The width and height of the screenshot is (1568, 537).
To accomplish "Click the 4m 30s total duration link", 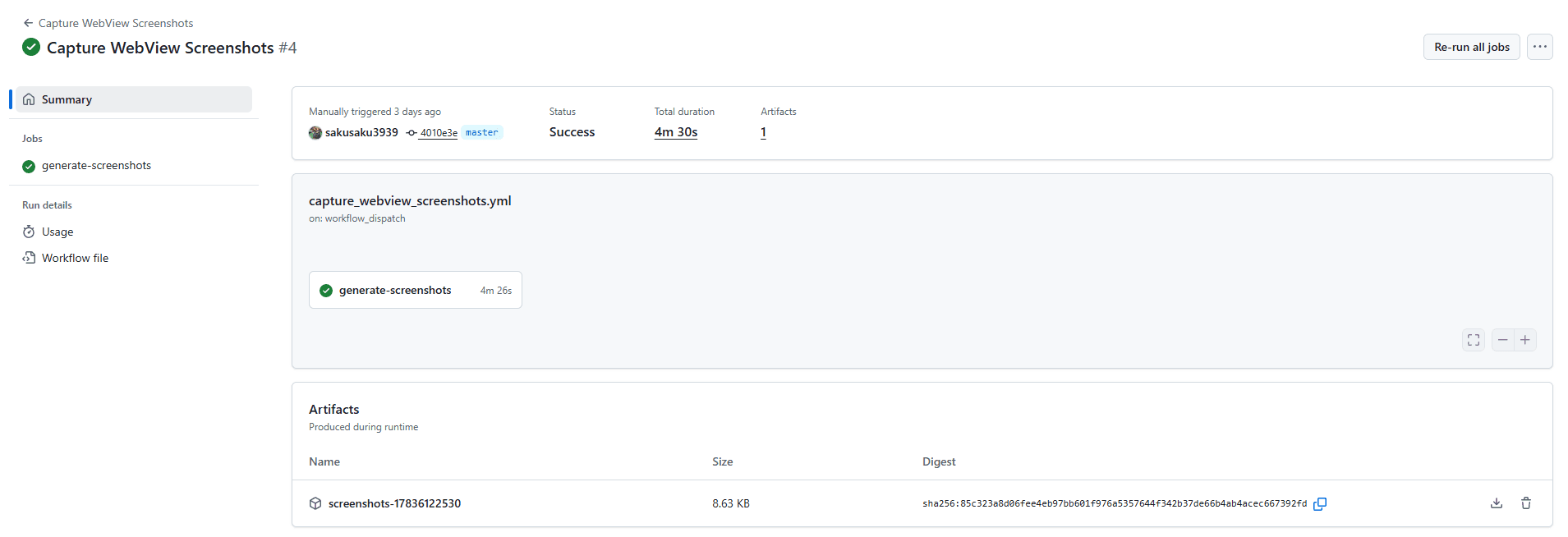I will [675, 132].
